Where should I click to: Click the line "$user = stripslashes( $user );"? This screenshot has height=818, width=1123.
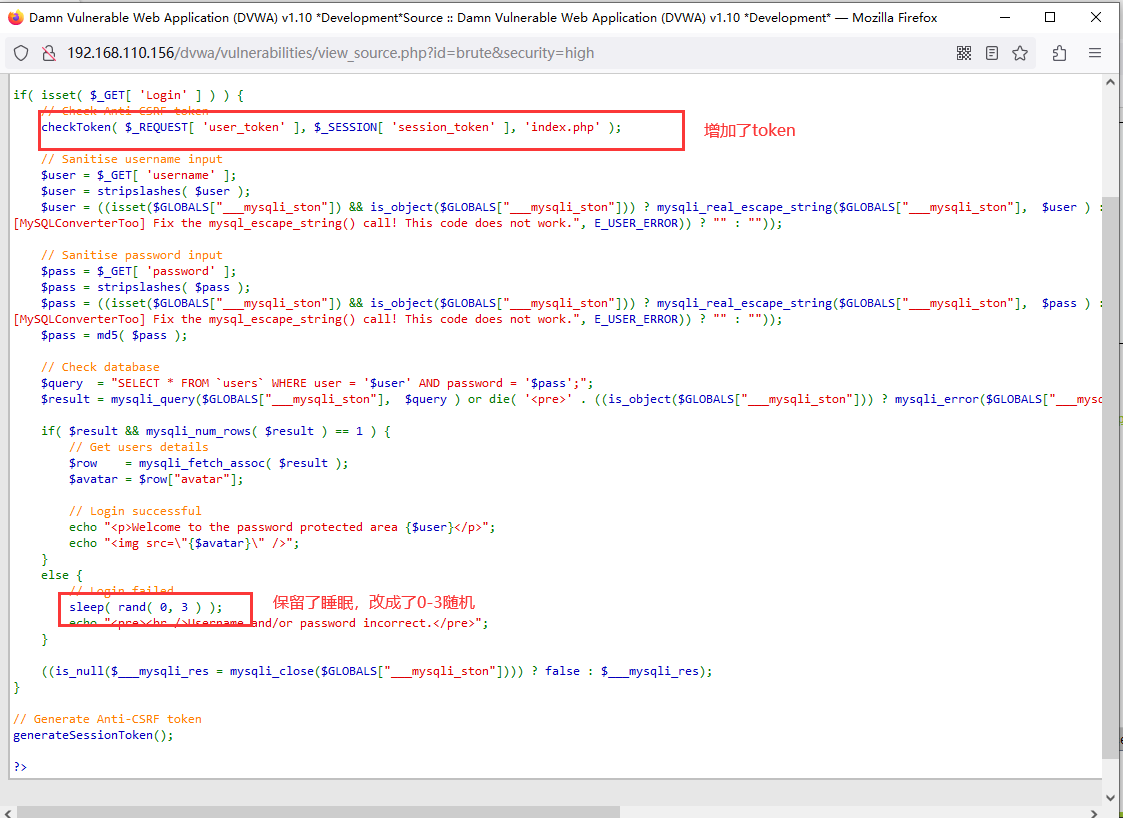click(146, 191)
